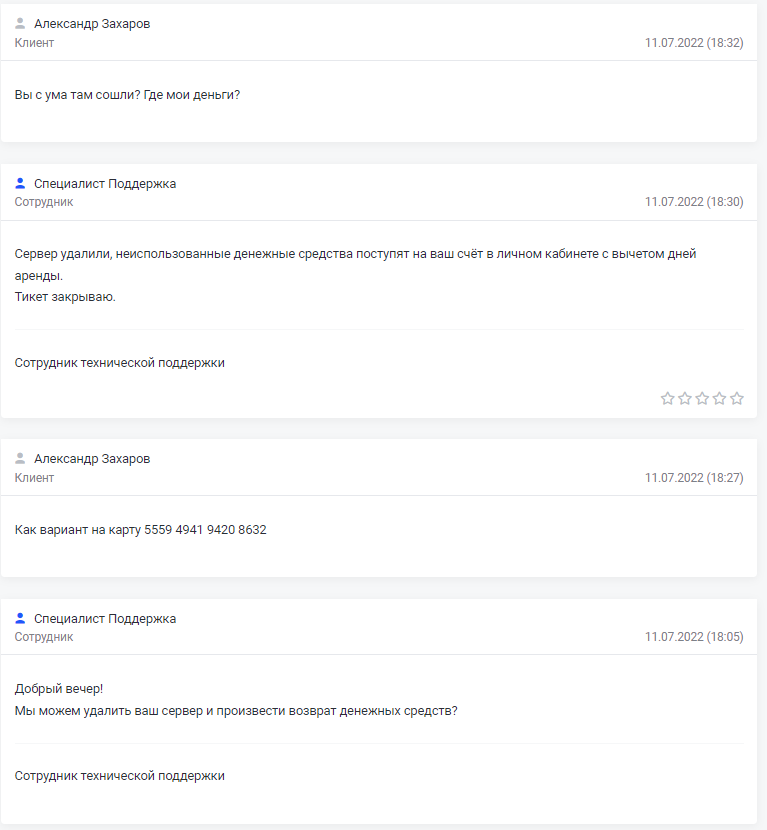767x830 pixels.
Task: Click the timestamp 11.07.2022 (18:27)
Action: pyautogui.click(x=694, y=478)
